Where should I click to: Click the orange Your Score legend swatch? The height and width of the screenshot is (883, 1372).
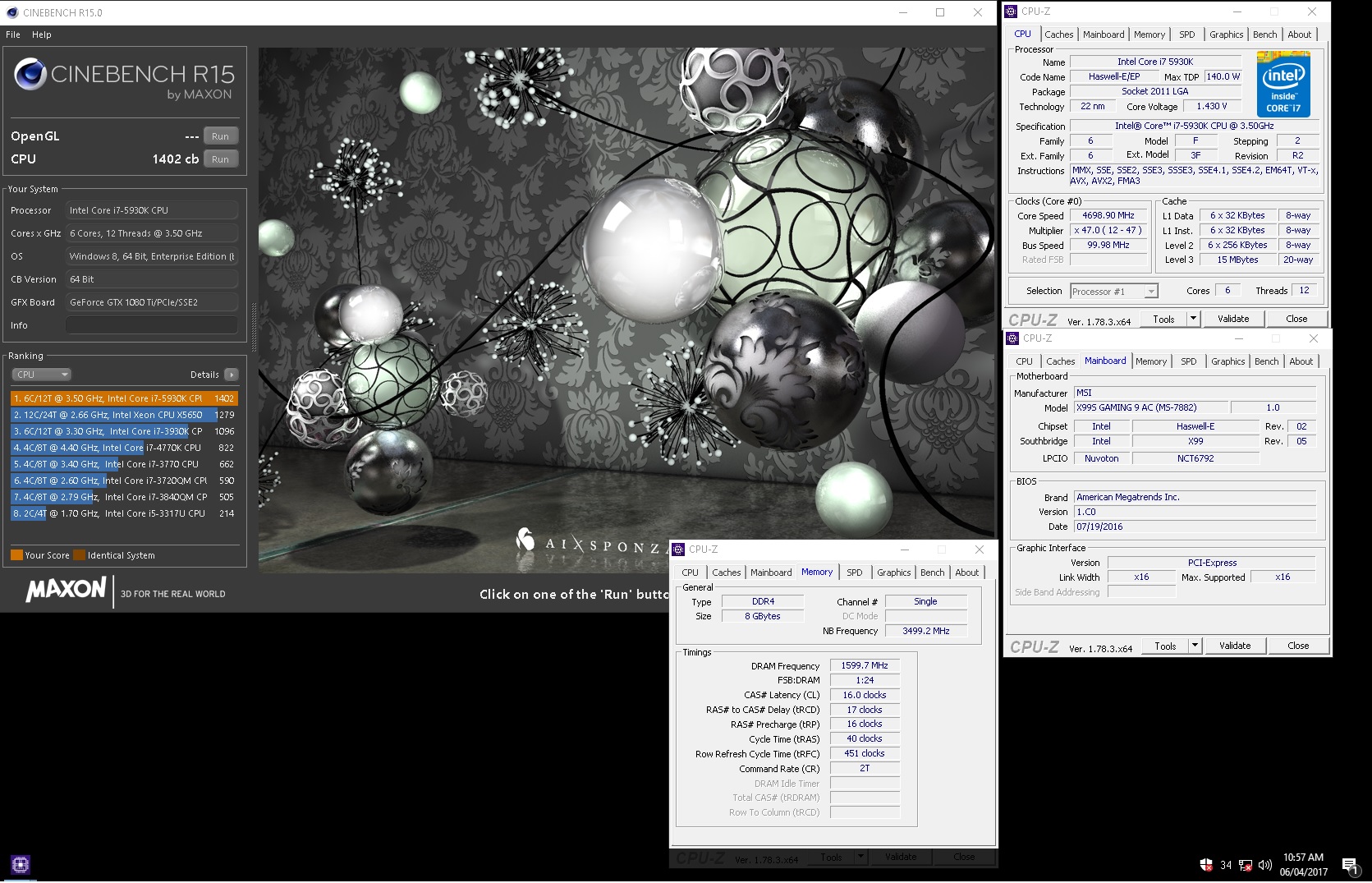(16, 555)
